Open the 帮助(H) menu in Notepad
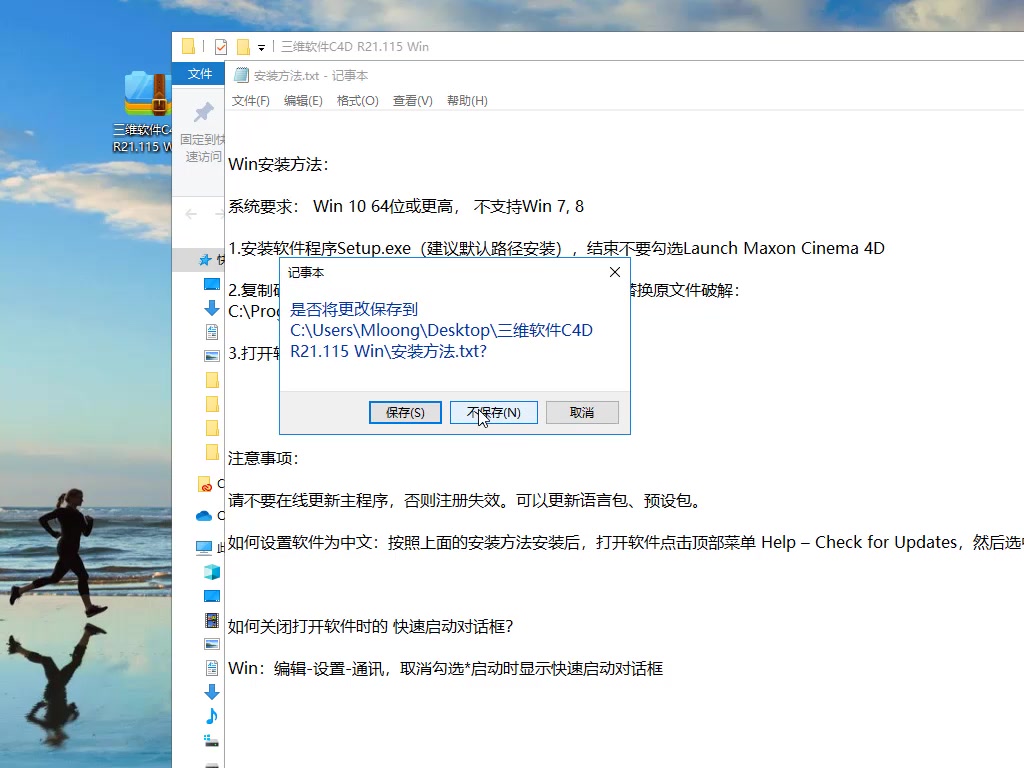The height and width of the screenshot is (768, 1024). click(467, 101)
